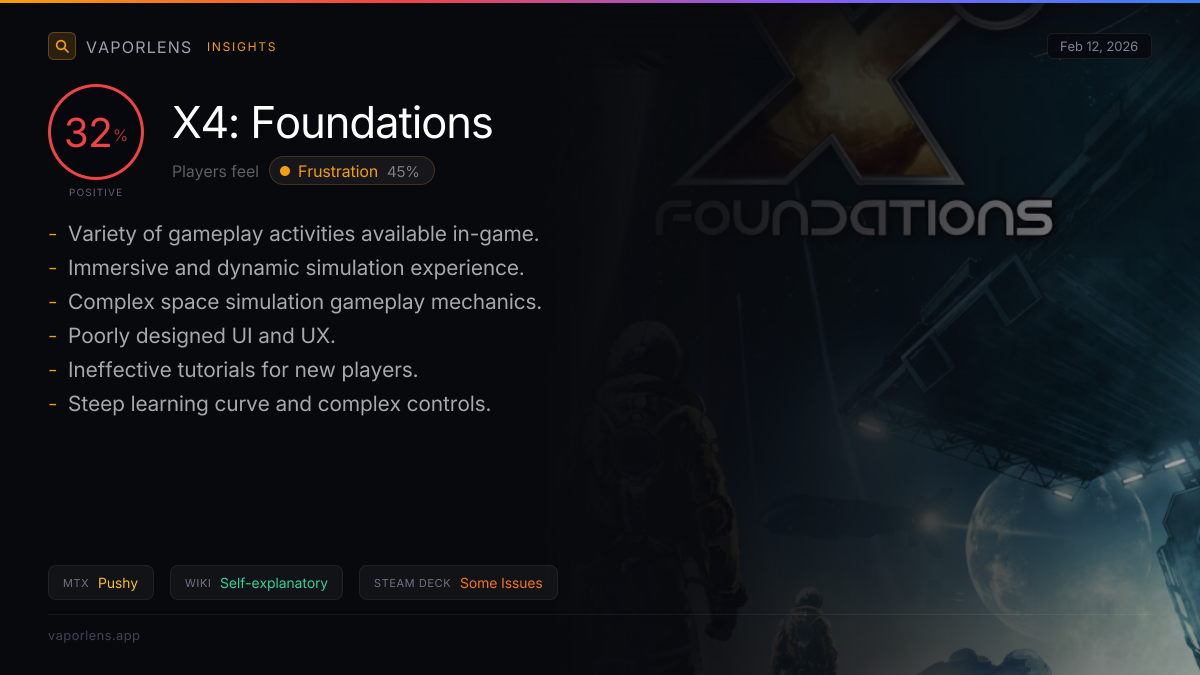This screenshot has width=1200, height=675.
Task: Open the vaporlens.app footer link
Action: click(94, 636)
